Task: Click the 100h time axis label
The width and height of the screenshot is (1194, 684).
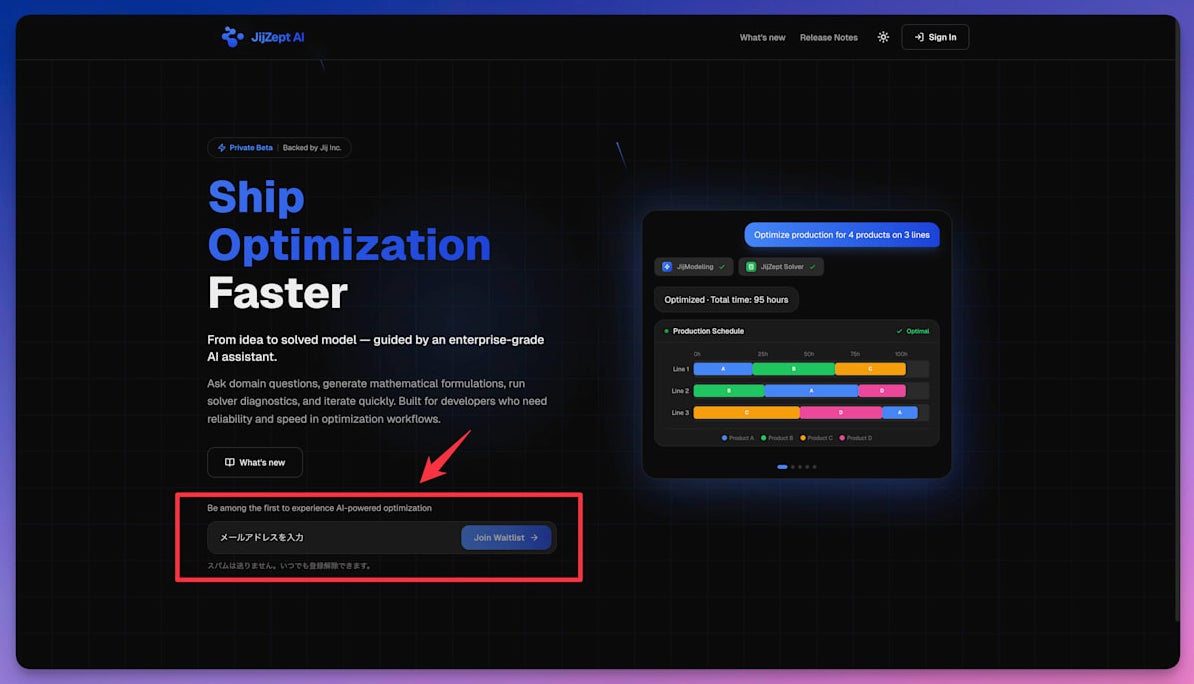Action: tap(901, 354)
